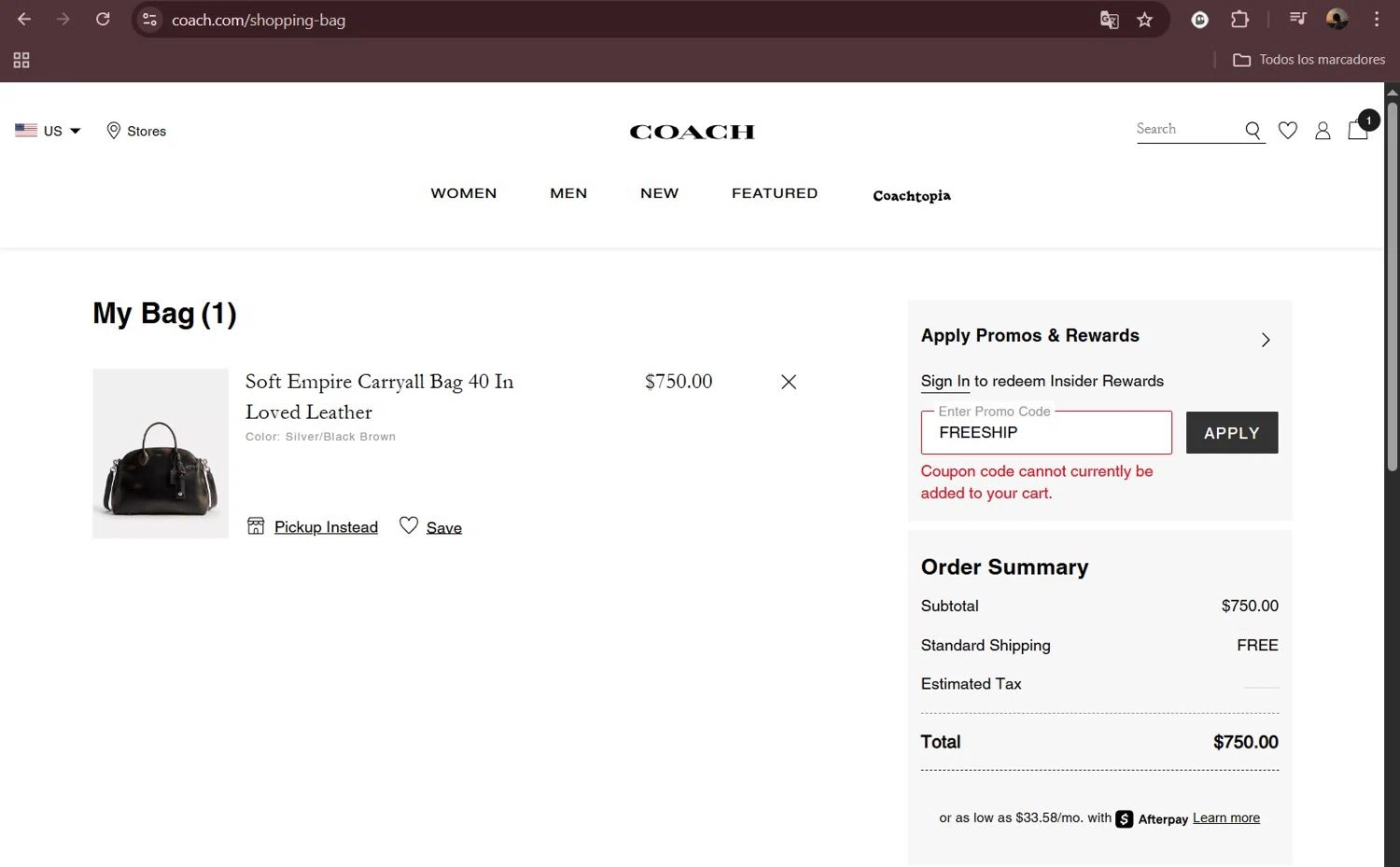
Task: Open the shopping bag icon in header
Action: coord(1359,129)
